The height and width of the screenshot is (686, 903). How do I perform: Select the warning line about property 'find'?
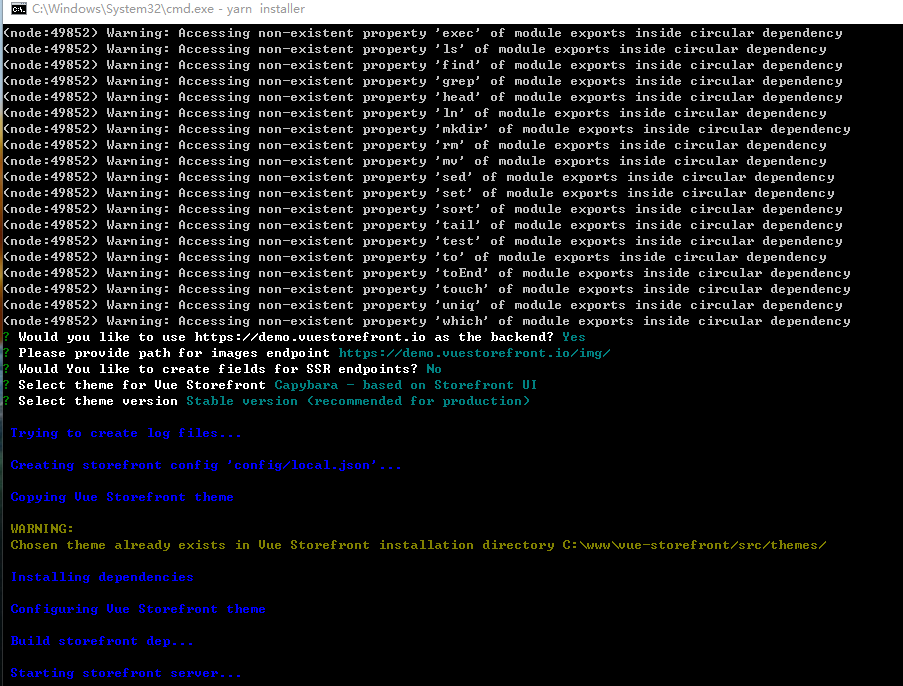click(423, 66)
